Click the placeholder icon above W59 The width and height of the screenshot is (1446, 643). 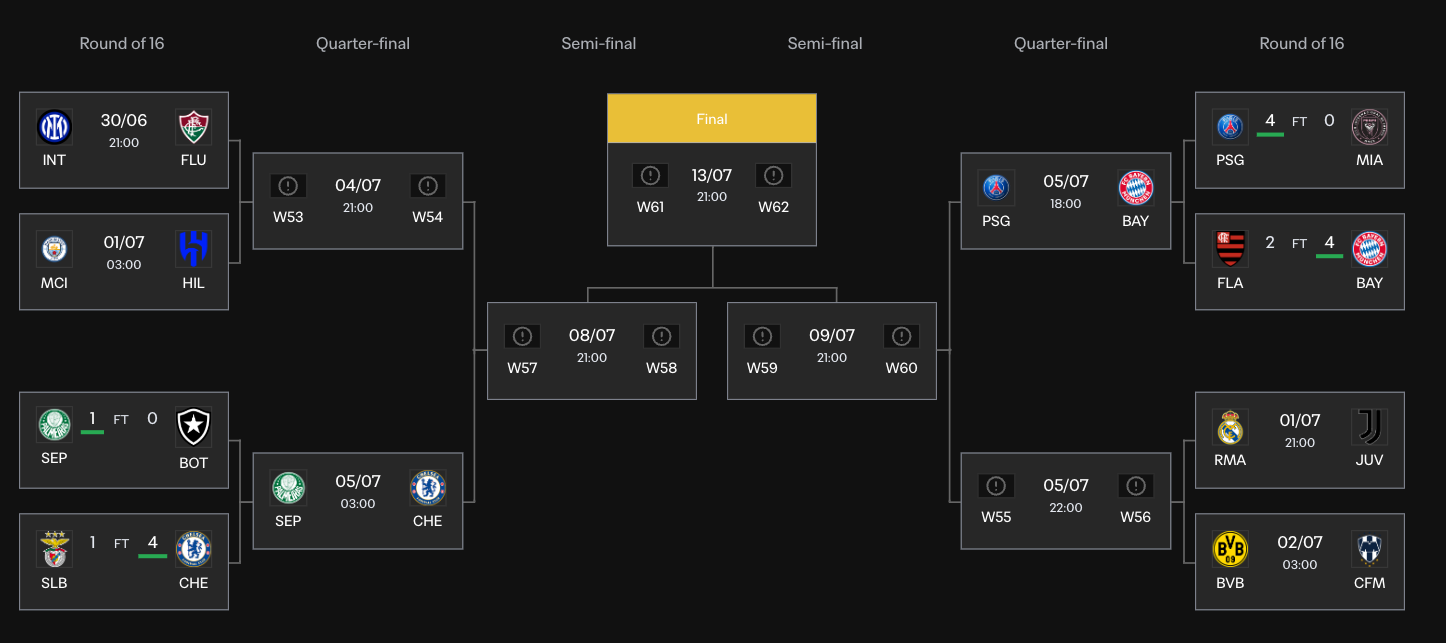tap(762, 337)
